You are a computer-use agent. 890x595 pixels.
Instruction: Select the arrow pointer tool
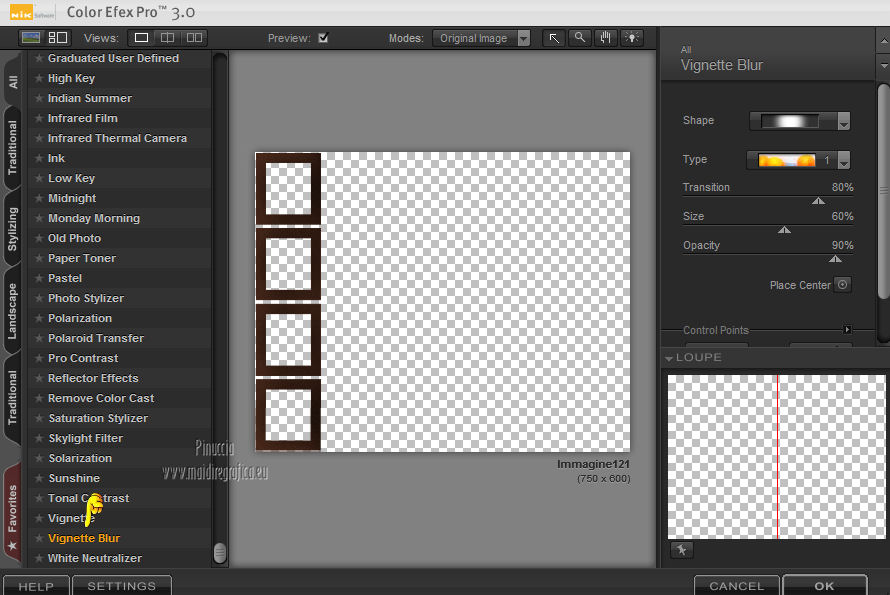coord(554,38)
